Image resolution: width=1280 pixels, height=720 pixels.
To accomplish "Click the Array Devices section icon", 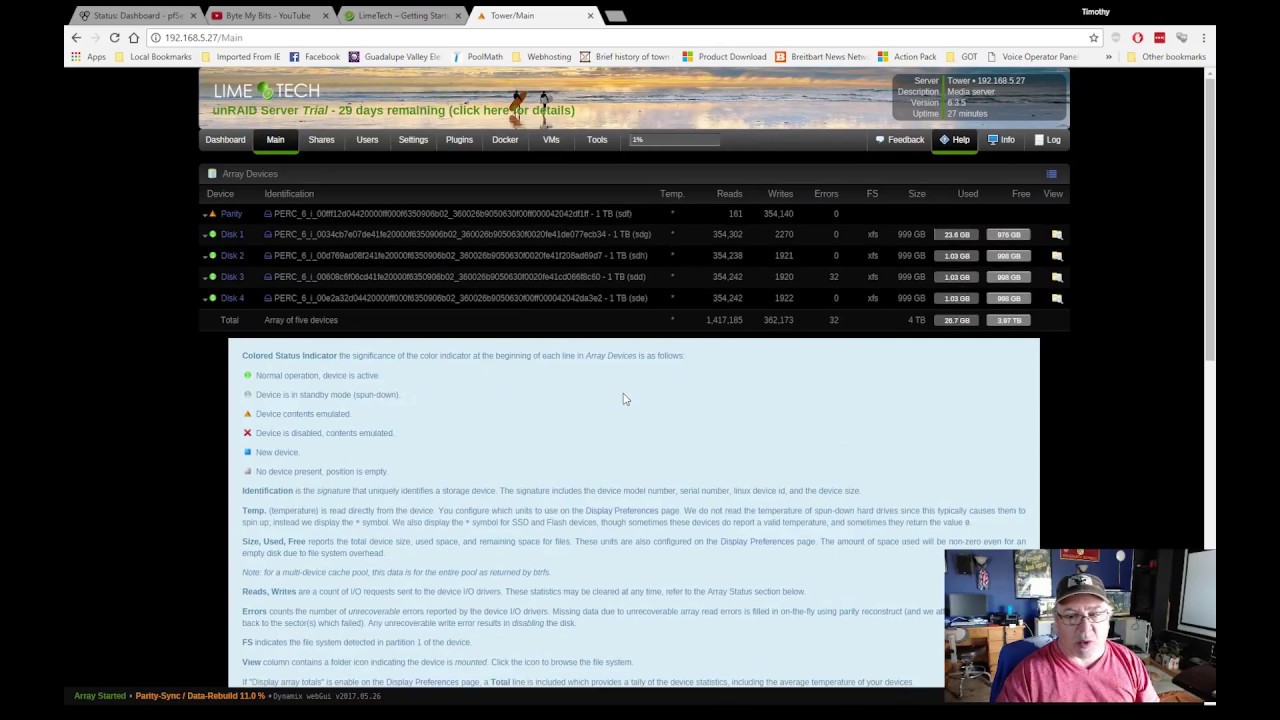I will (212, 174).
